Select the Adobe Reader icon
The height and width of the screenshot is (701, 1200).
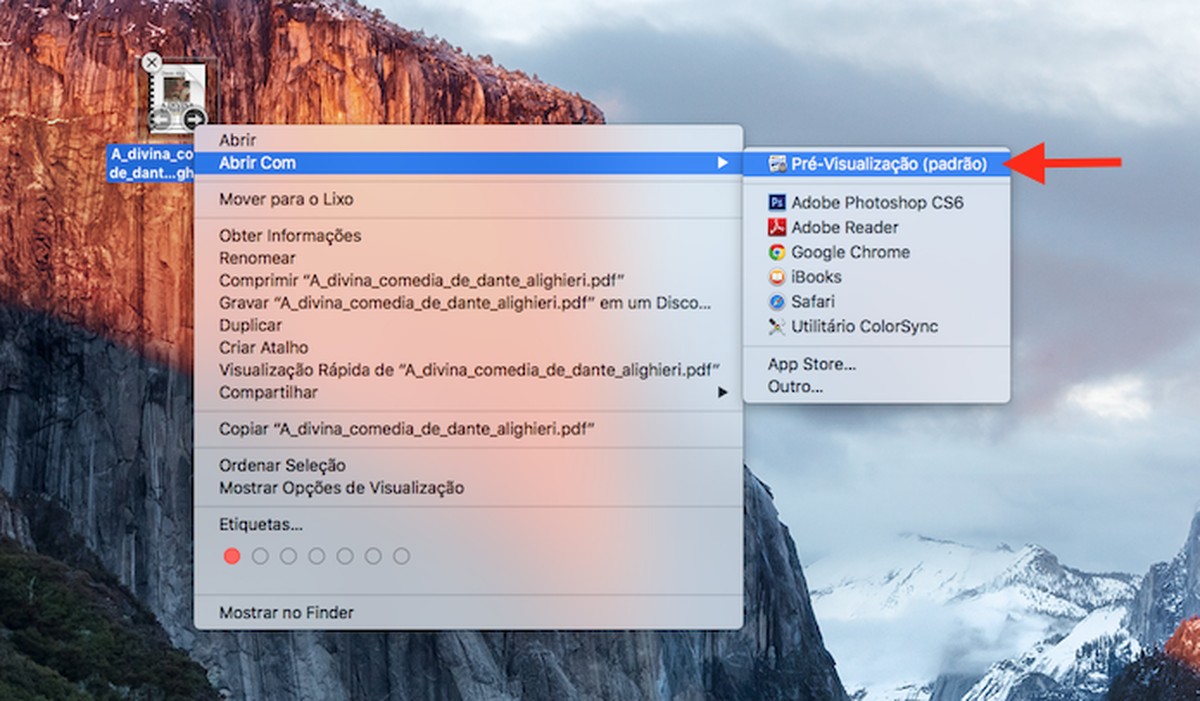coord(779,227)
